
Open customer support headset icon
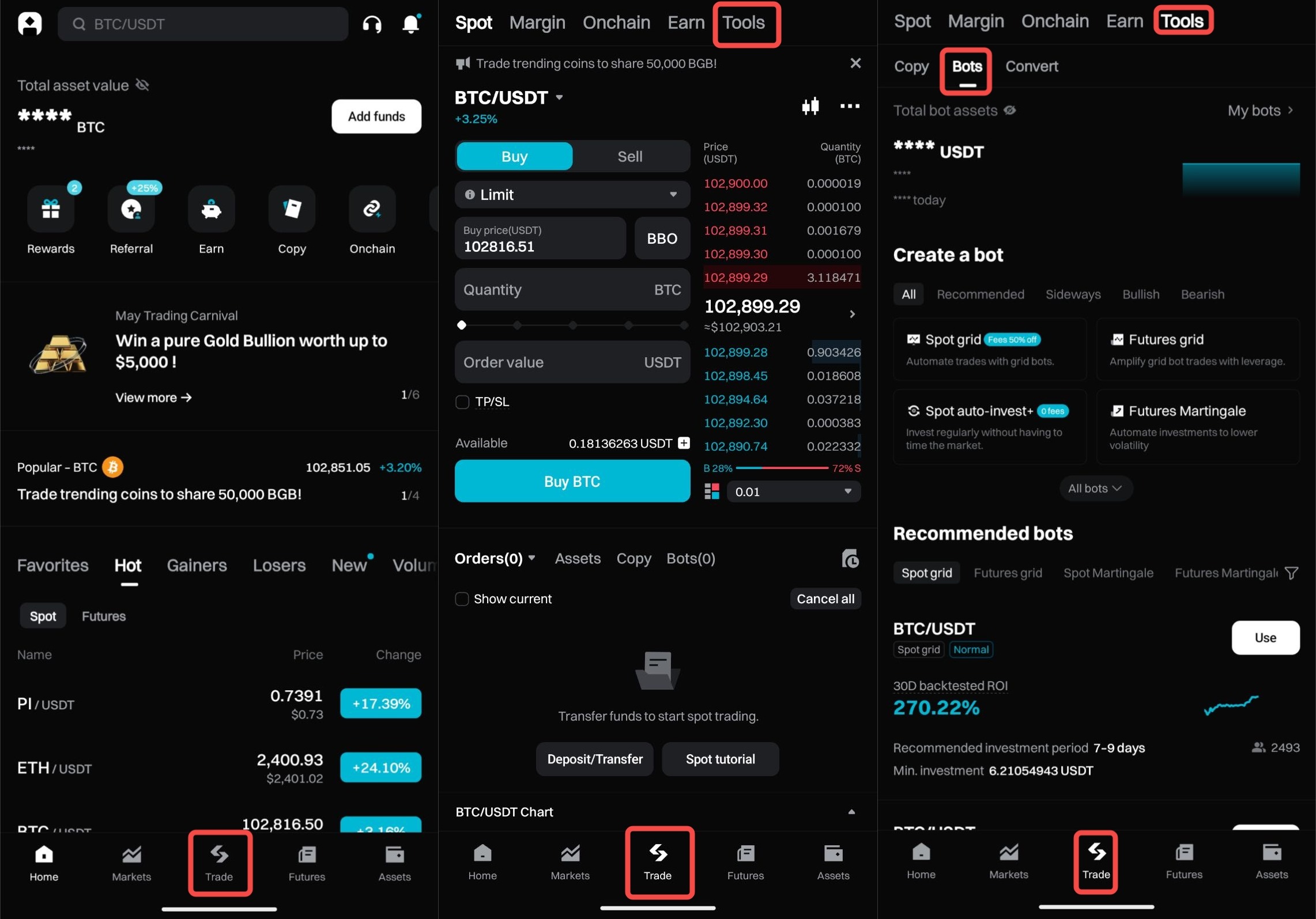pos(372,24)
